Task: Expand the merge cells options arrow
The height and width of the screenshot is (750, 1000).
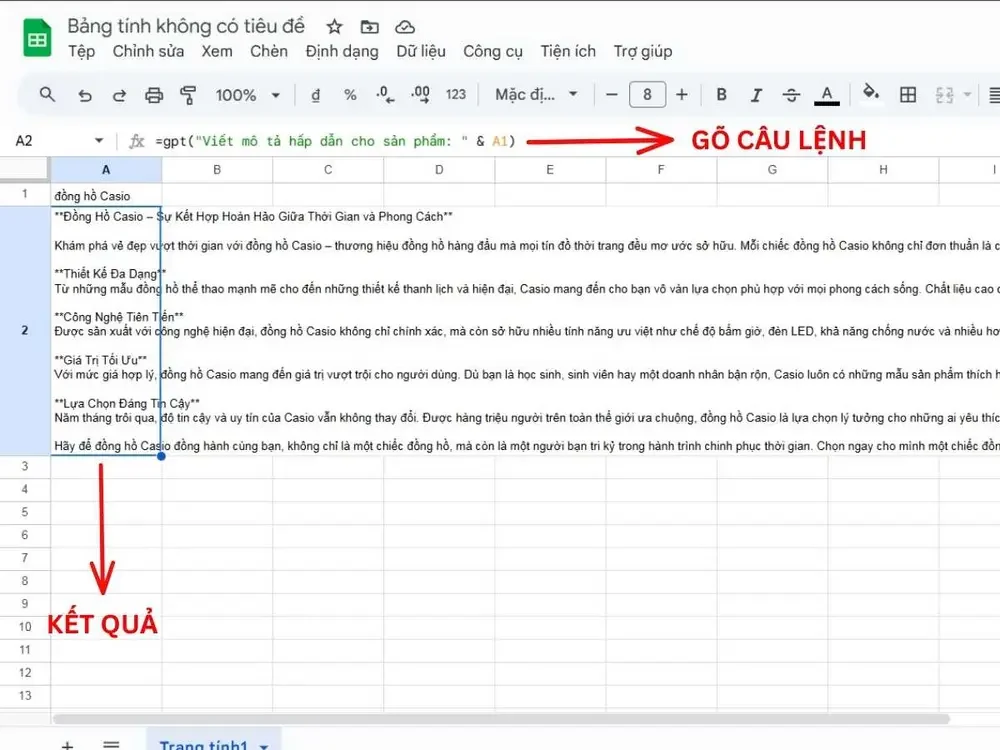Action: pos(967,95)
